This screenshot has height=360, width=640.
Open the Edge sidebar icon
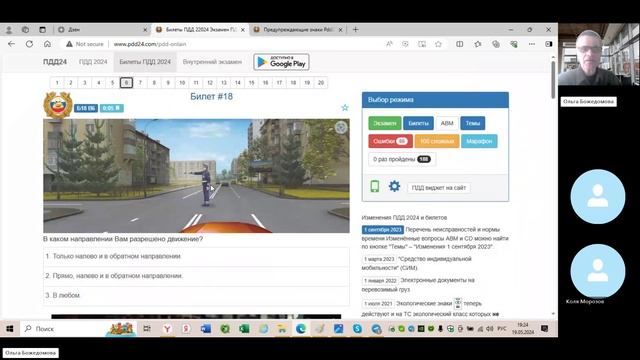tap(549, 44)
